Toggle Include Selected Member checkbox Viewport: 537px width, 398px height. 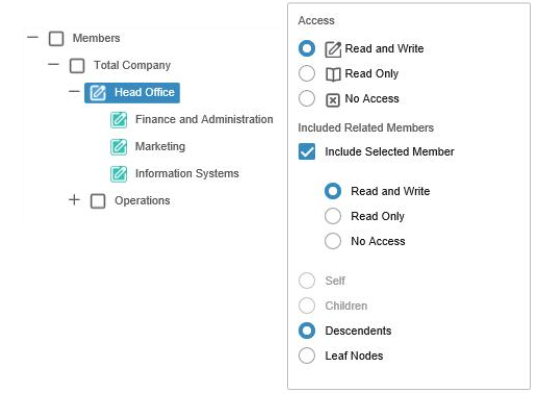click(307, 152)
